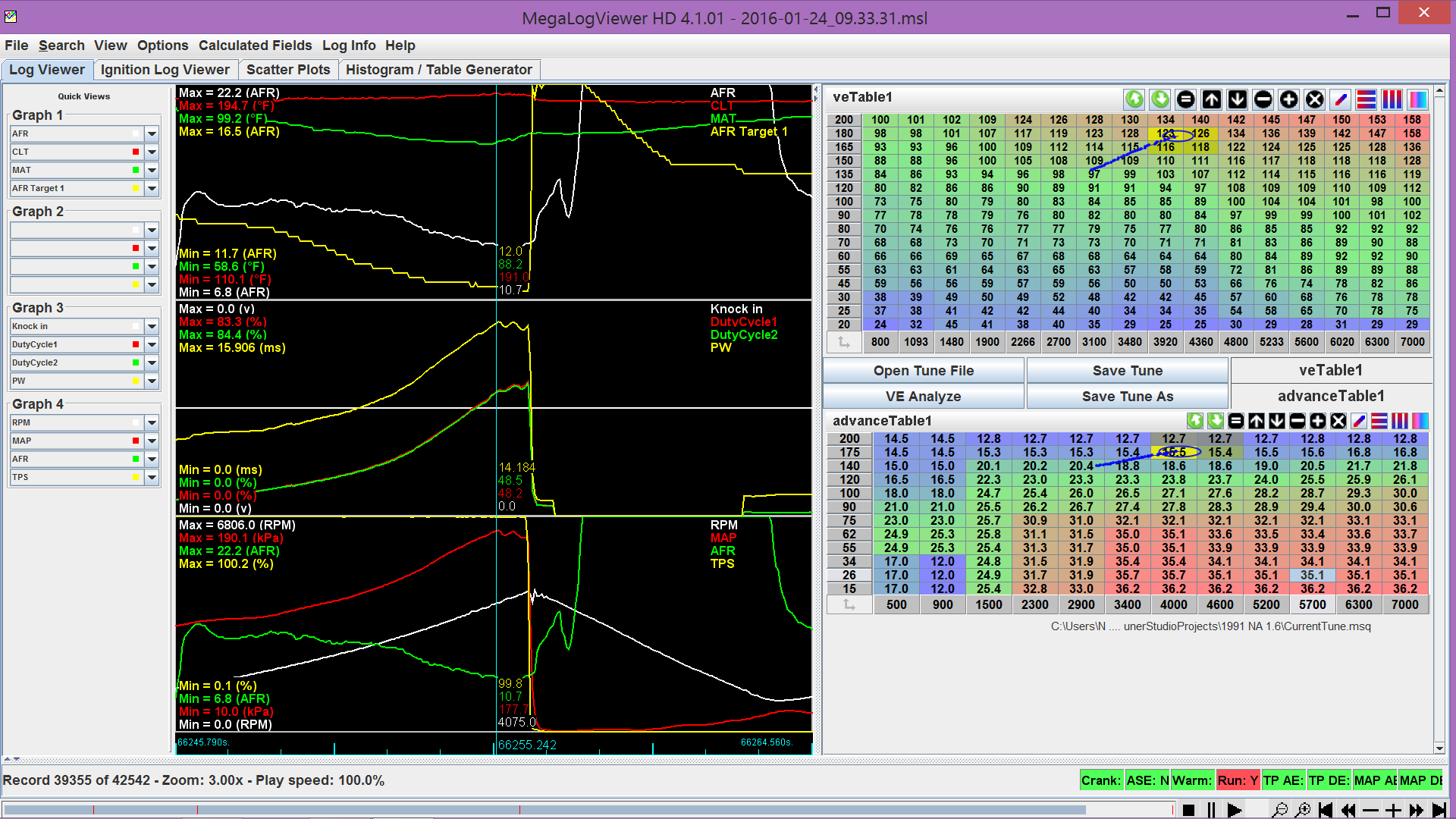Toggle the veTable1 table selector button
Image resolution: width=1456 pixels, height=819 pixels.
point(1331,370)
